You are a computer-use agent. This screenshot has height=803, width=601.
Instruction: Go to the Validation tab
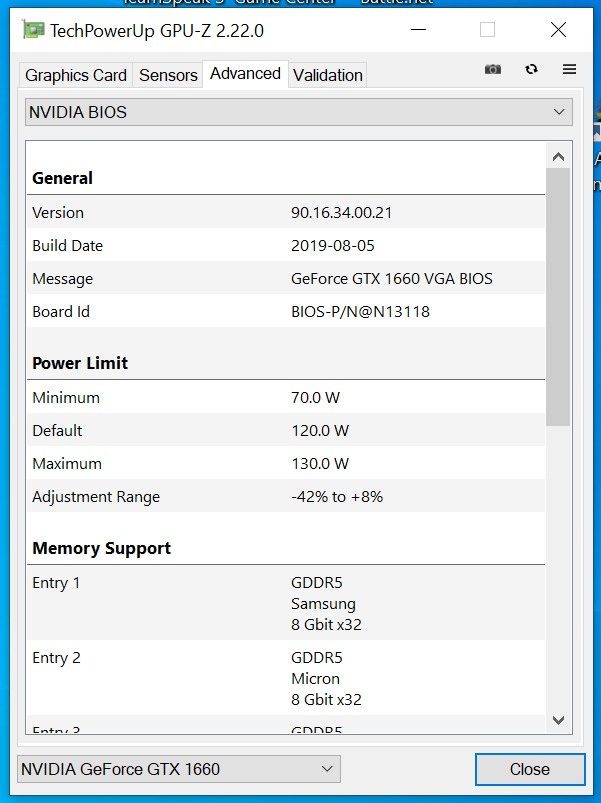tap(328, 75)
